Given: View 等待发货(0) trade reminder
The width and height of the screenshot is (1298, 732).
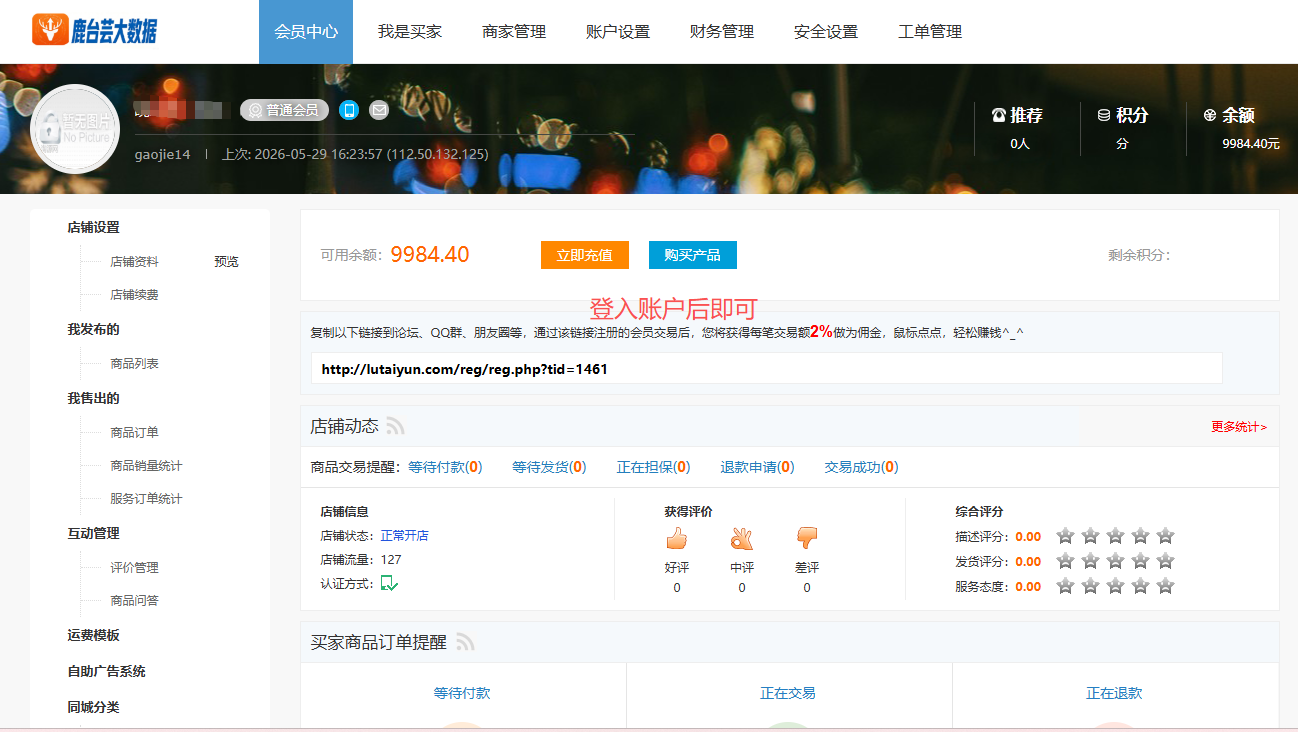Looking at the screenshot, I should [x=549, y=467].
